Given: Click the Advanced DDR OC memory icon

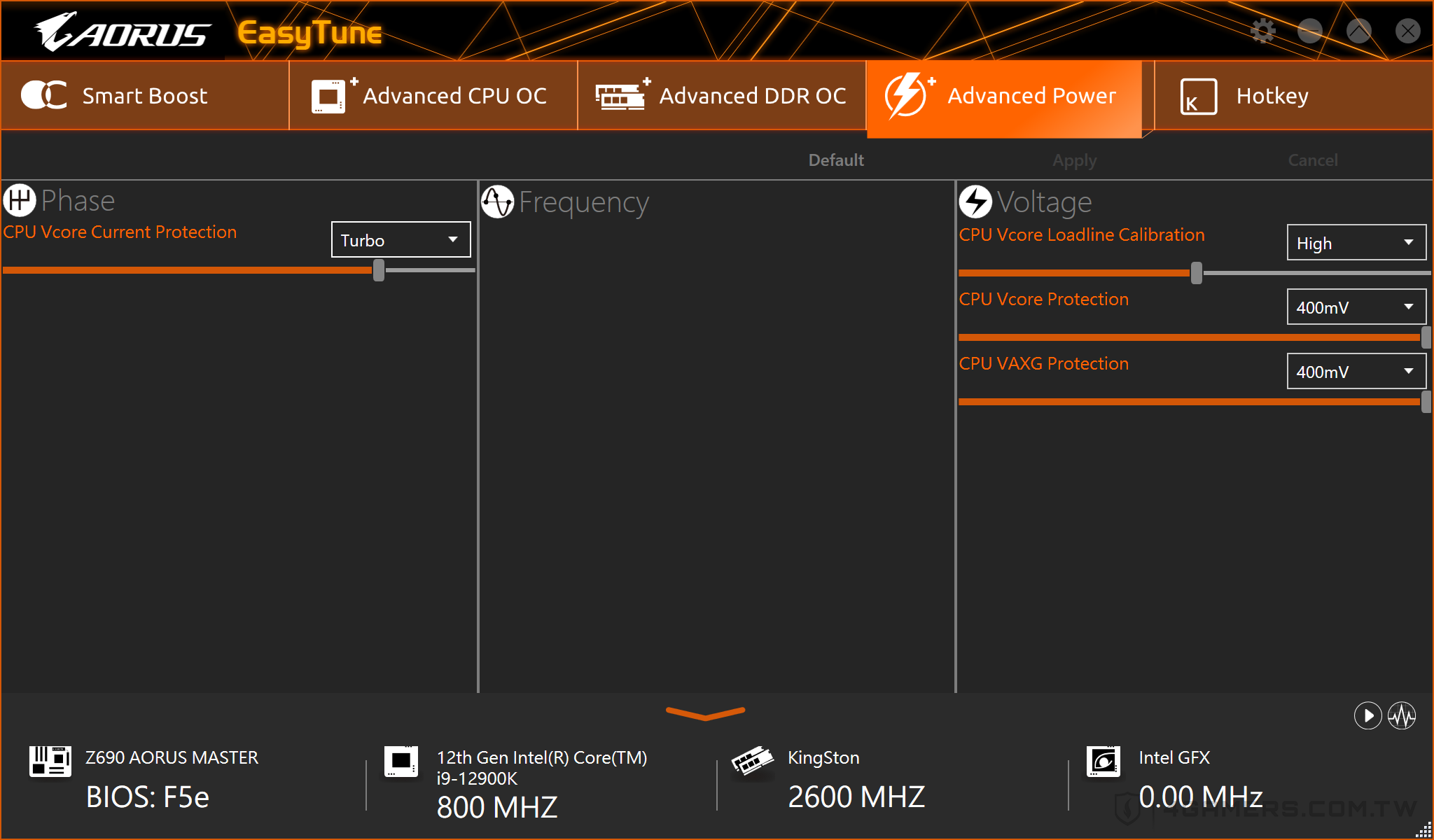Looking at the screenshot, I should (x=619, y=96).
